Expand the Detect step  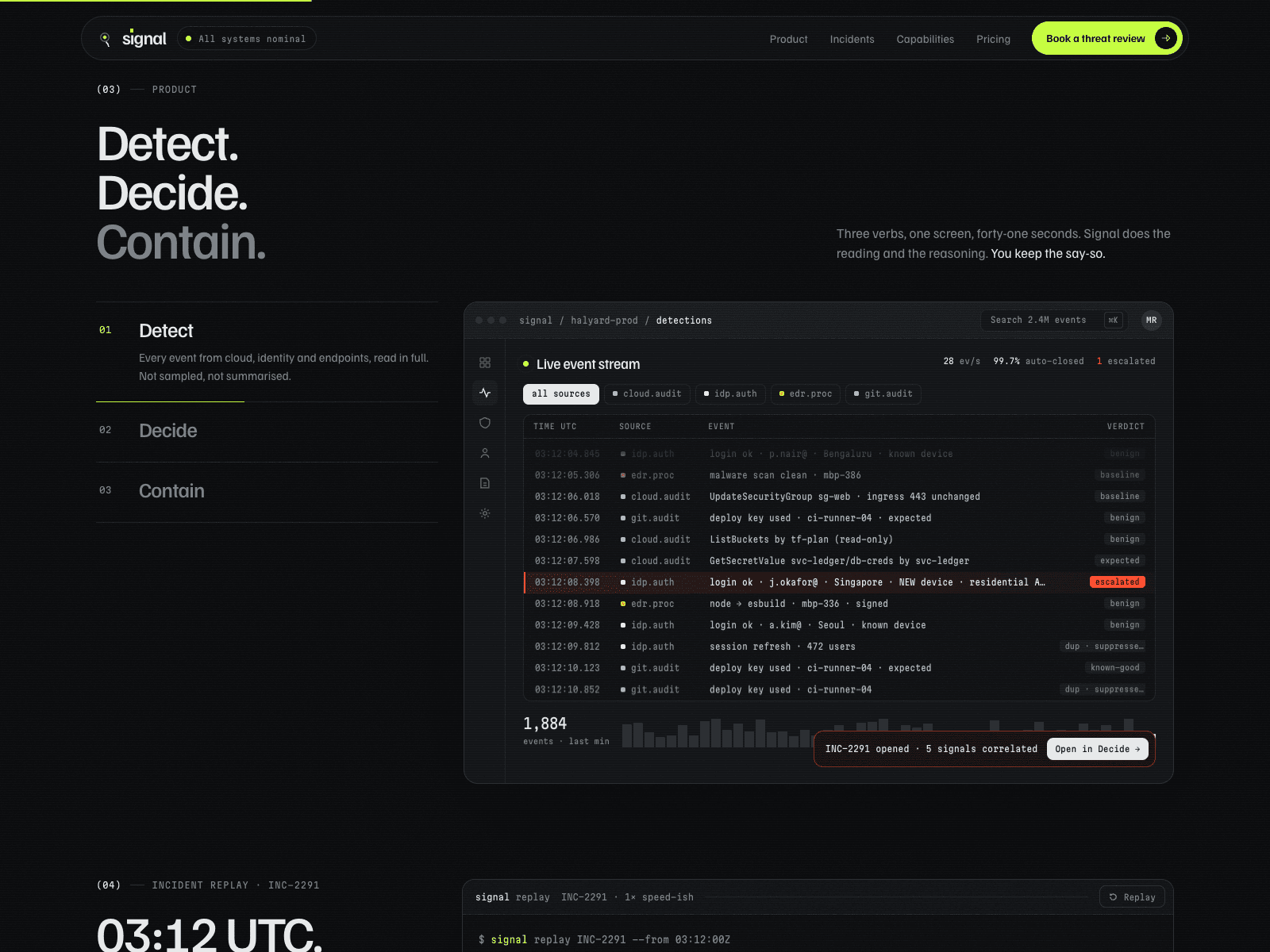pos(267,352)
